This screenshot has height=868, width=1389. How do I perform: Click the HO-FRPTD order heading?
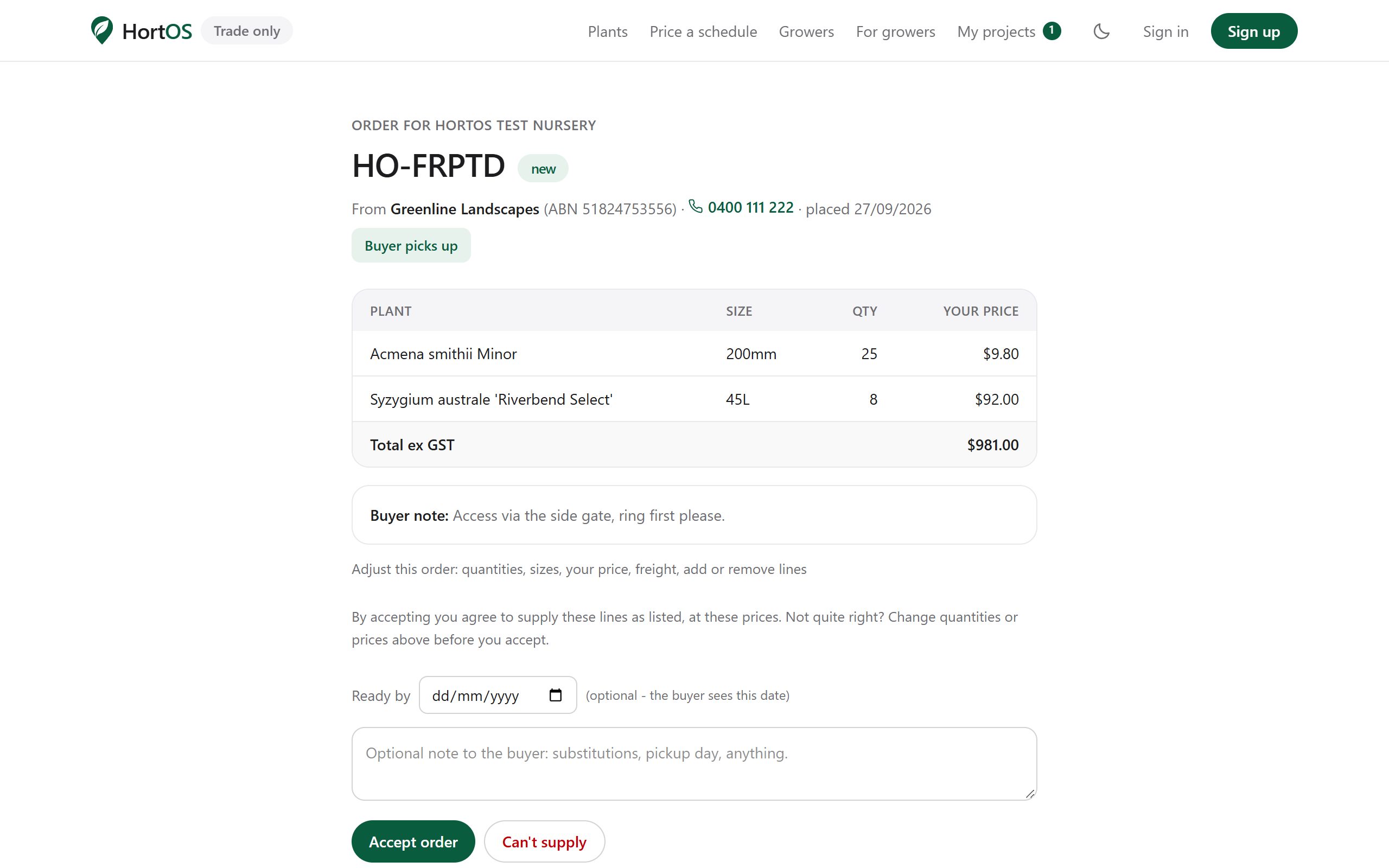(428, 166)
